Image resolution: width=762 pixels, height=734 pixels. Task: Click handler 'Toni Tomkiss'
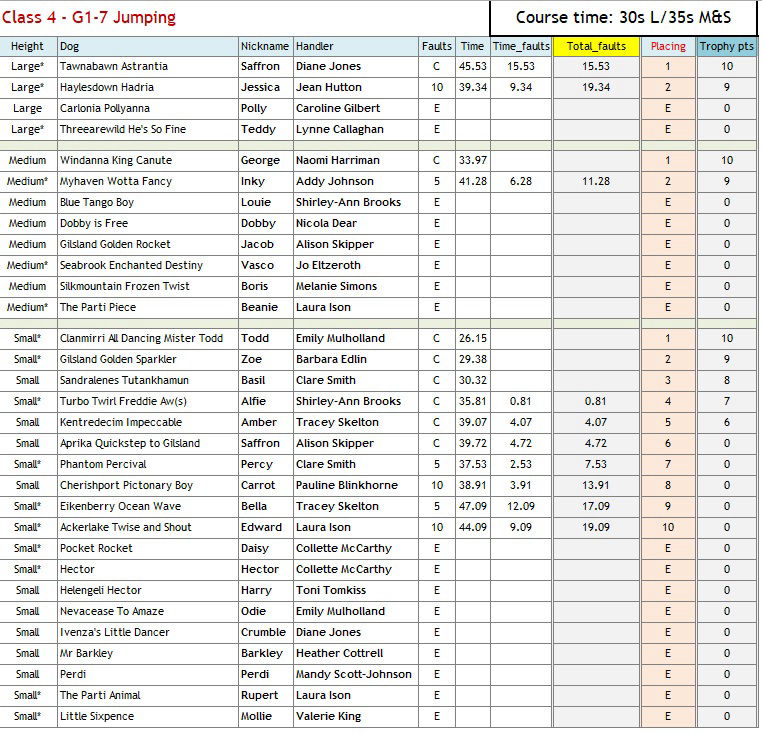click(331, 590)
